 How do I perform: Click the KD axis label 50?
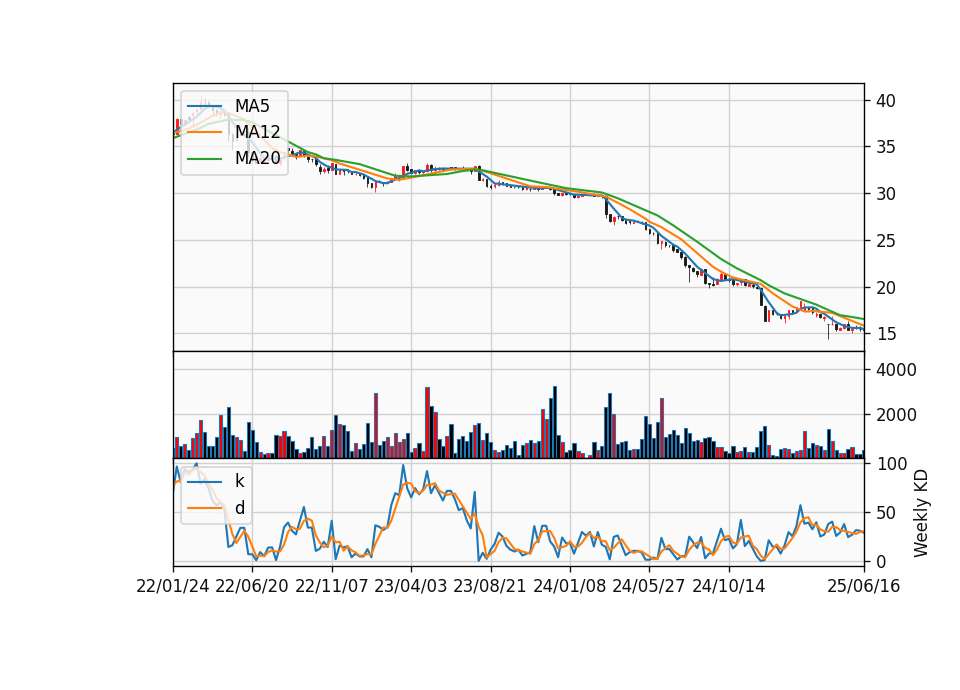(x=885, y=513)
